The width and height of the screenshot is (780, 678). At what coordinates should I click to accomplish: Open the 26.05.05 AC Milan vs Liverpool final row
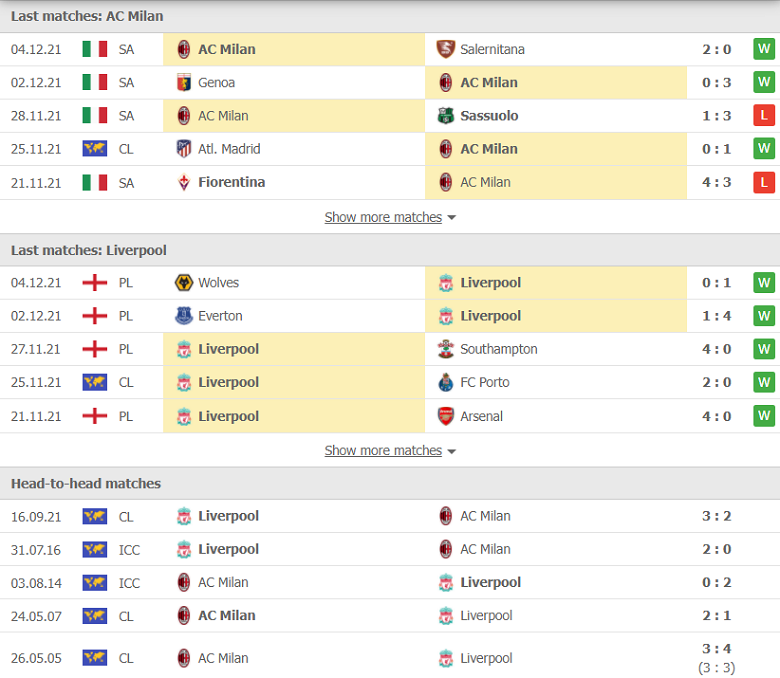pos(390,658)
